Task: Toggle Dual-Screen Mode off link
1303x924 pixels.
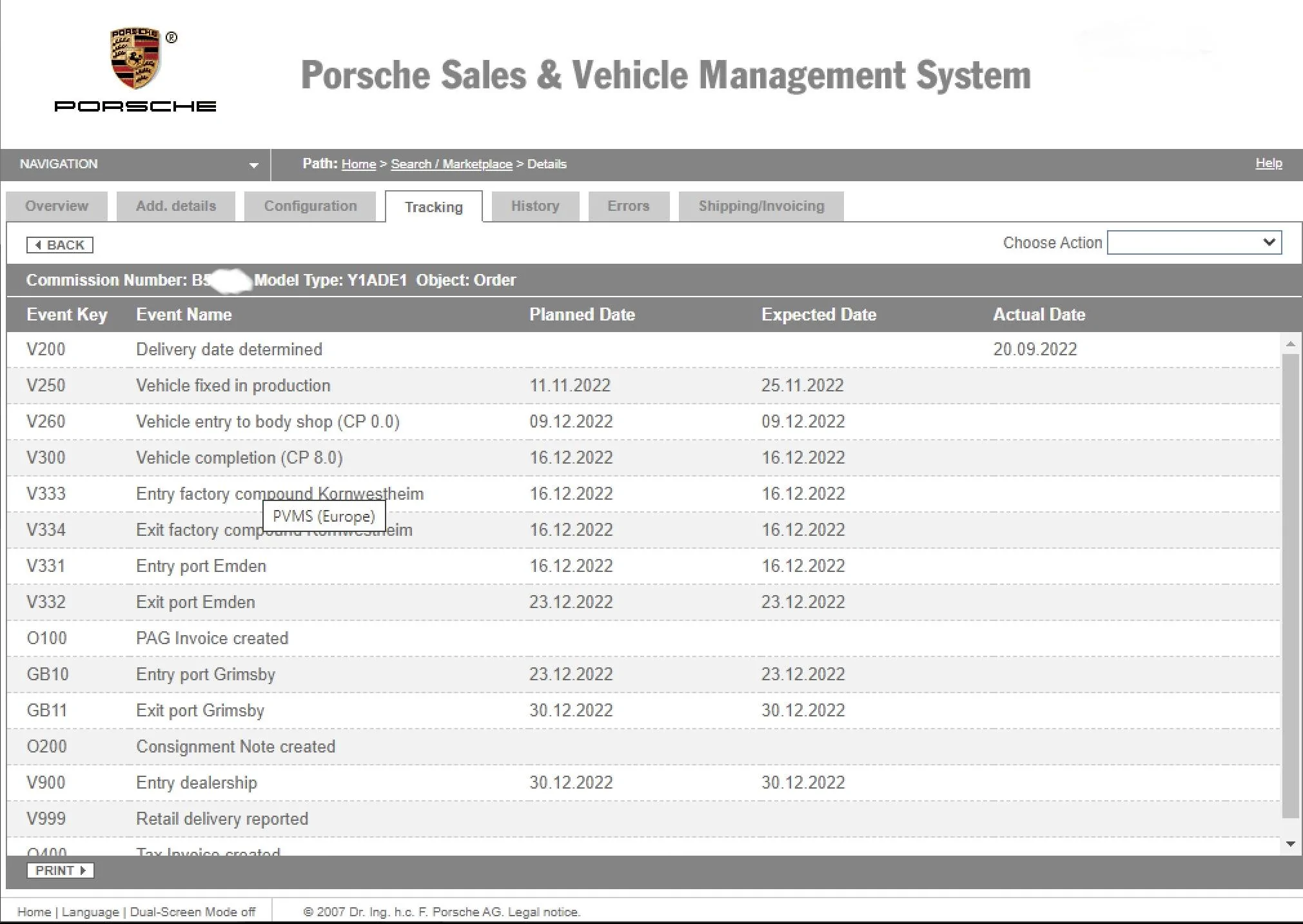Action: tap(193, 912)
